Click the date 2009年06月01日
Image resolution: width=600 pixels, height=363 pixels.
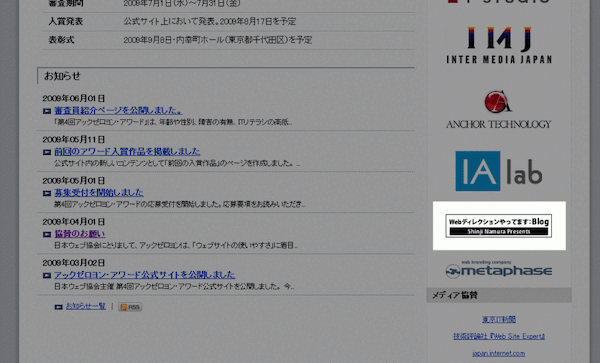tap(73, 98)
